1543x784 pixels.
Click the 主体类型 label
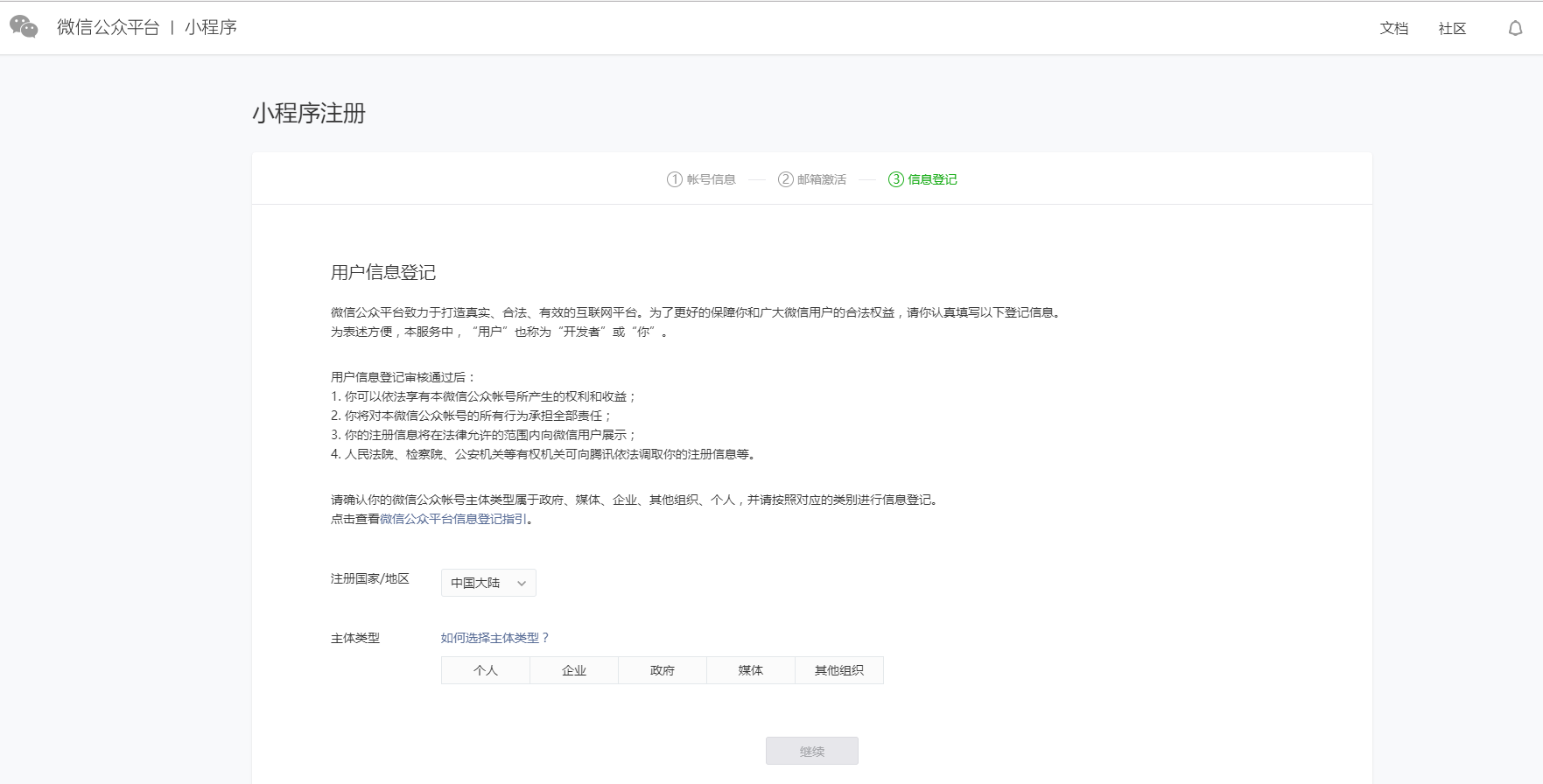pos(355,638)
